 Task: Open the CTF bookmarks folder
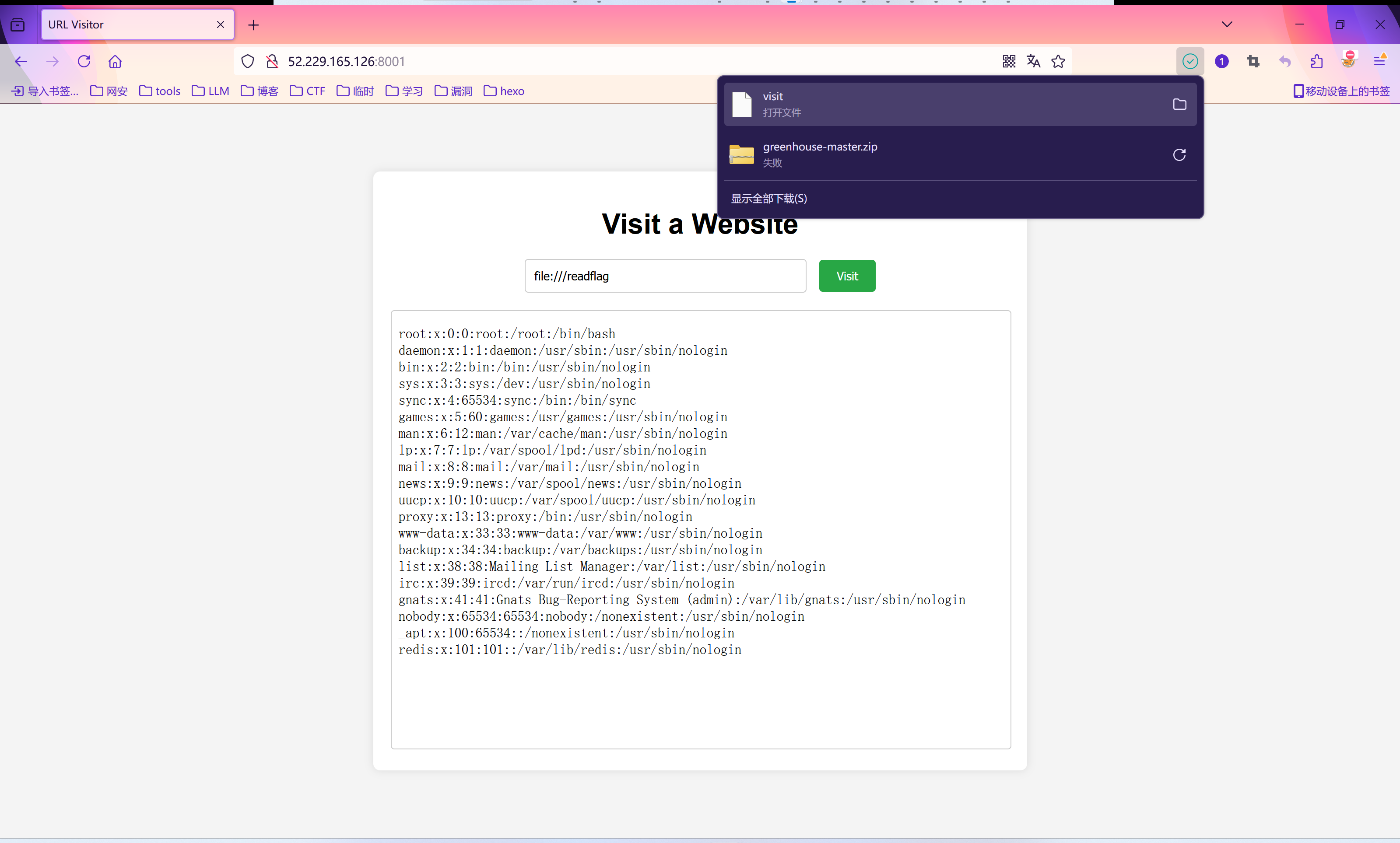pyautogui.click(x=307, y=91)
